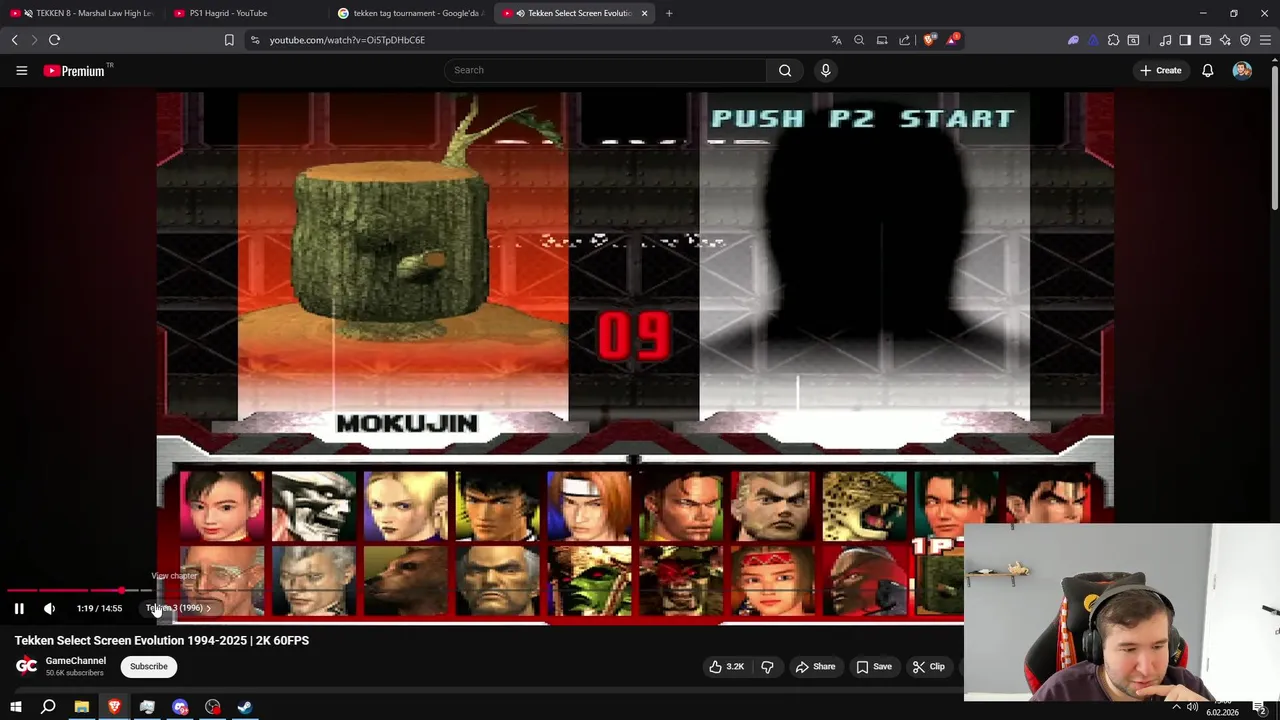Open Brave VPN shield icon
The height and width of the screenshot is (720, 1280).
point(1245,40)
